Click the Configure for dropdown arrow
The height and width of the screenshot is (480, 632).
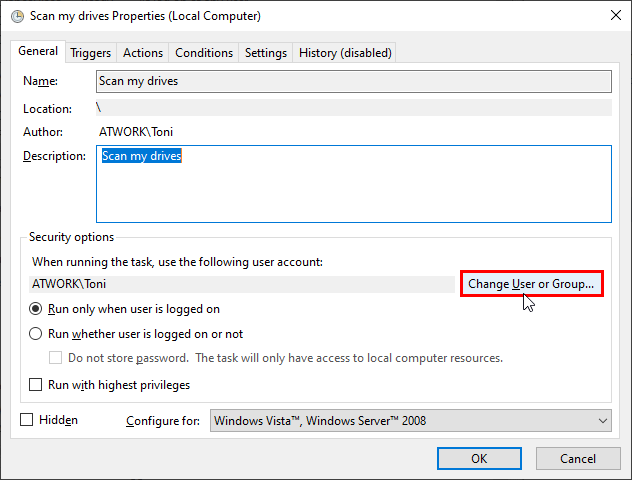pyautogui.click(x=601, y=421)
